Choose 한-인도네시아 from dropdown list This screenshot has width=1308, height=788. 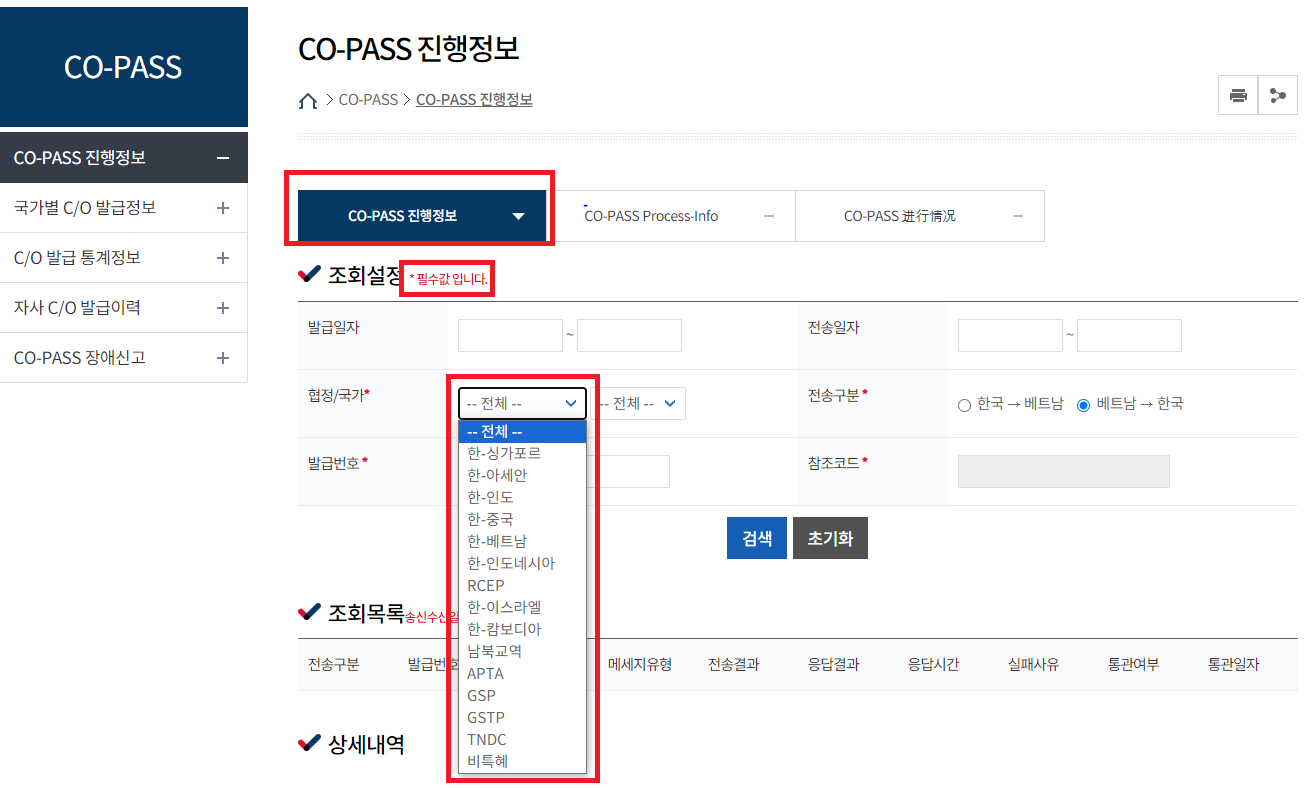pyautogui.click(x=522, y=563)
